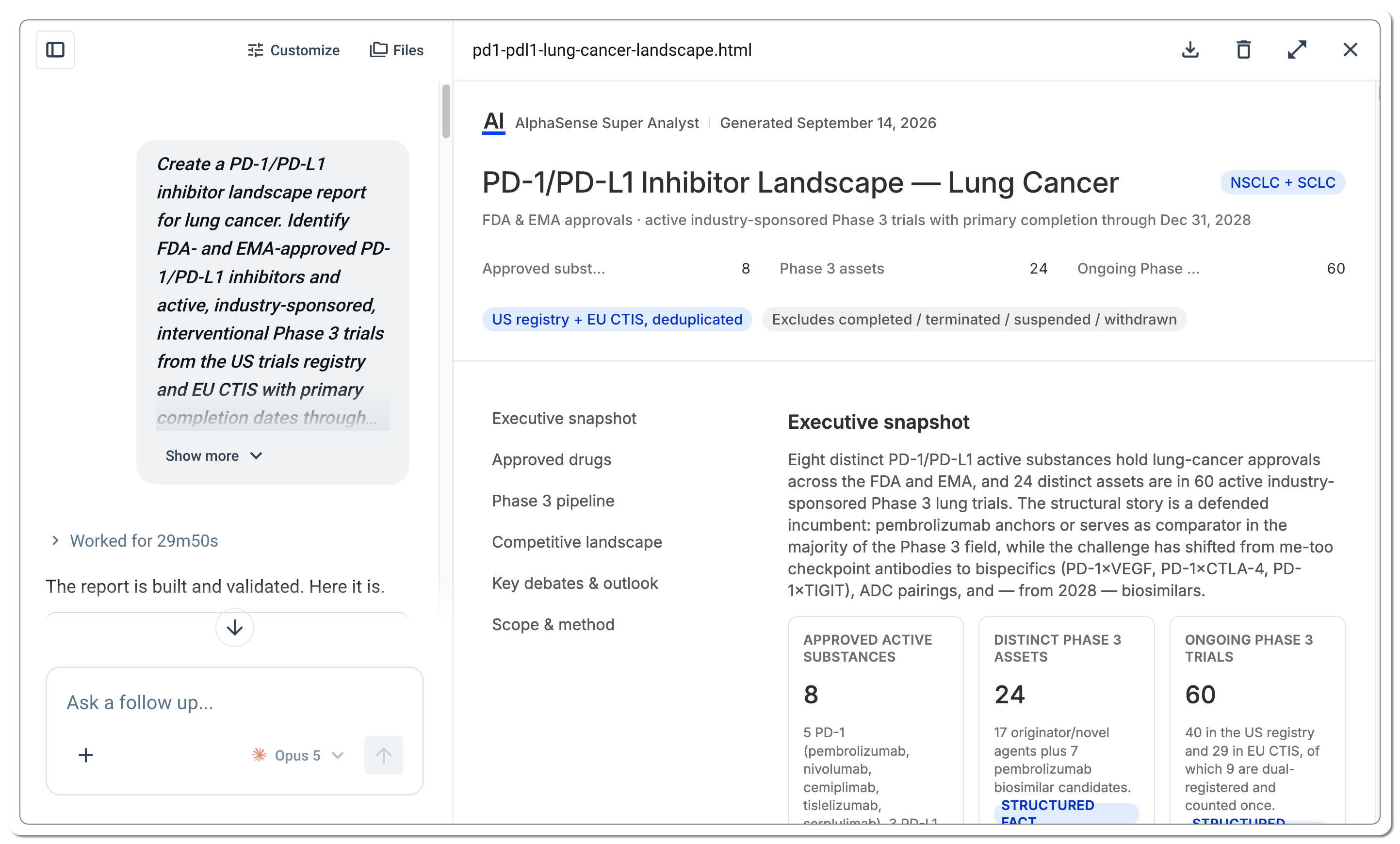Click US registry + EU CTIS, deduplicated tag
The height and width of the screenshot is (844, 1400).
[x=617, y=319]
